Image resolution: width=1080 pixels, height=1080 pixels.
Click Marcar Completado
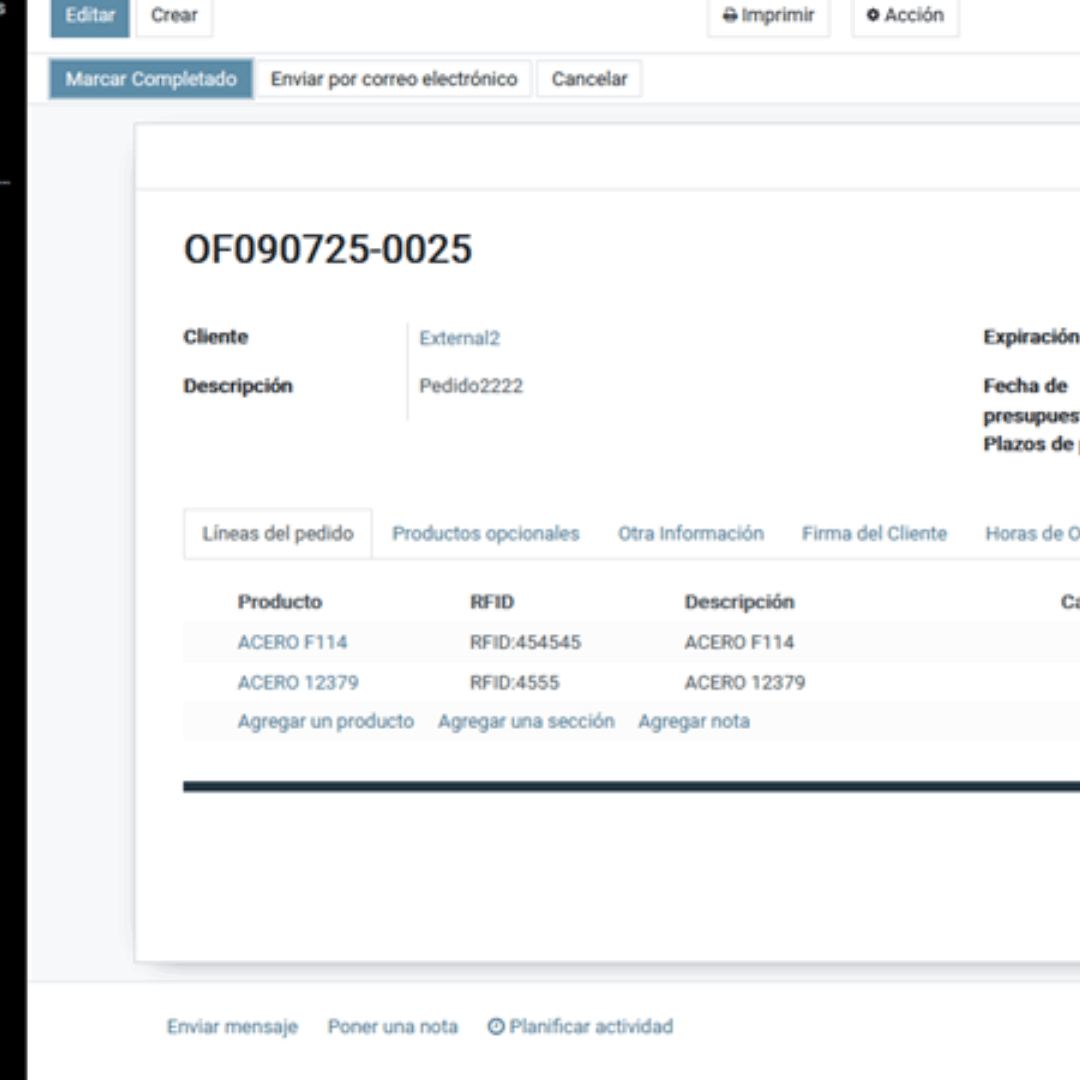point(151,79)
